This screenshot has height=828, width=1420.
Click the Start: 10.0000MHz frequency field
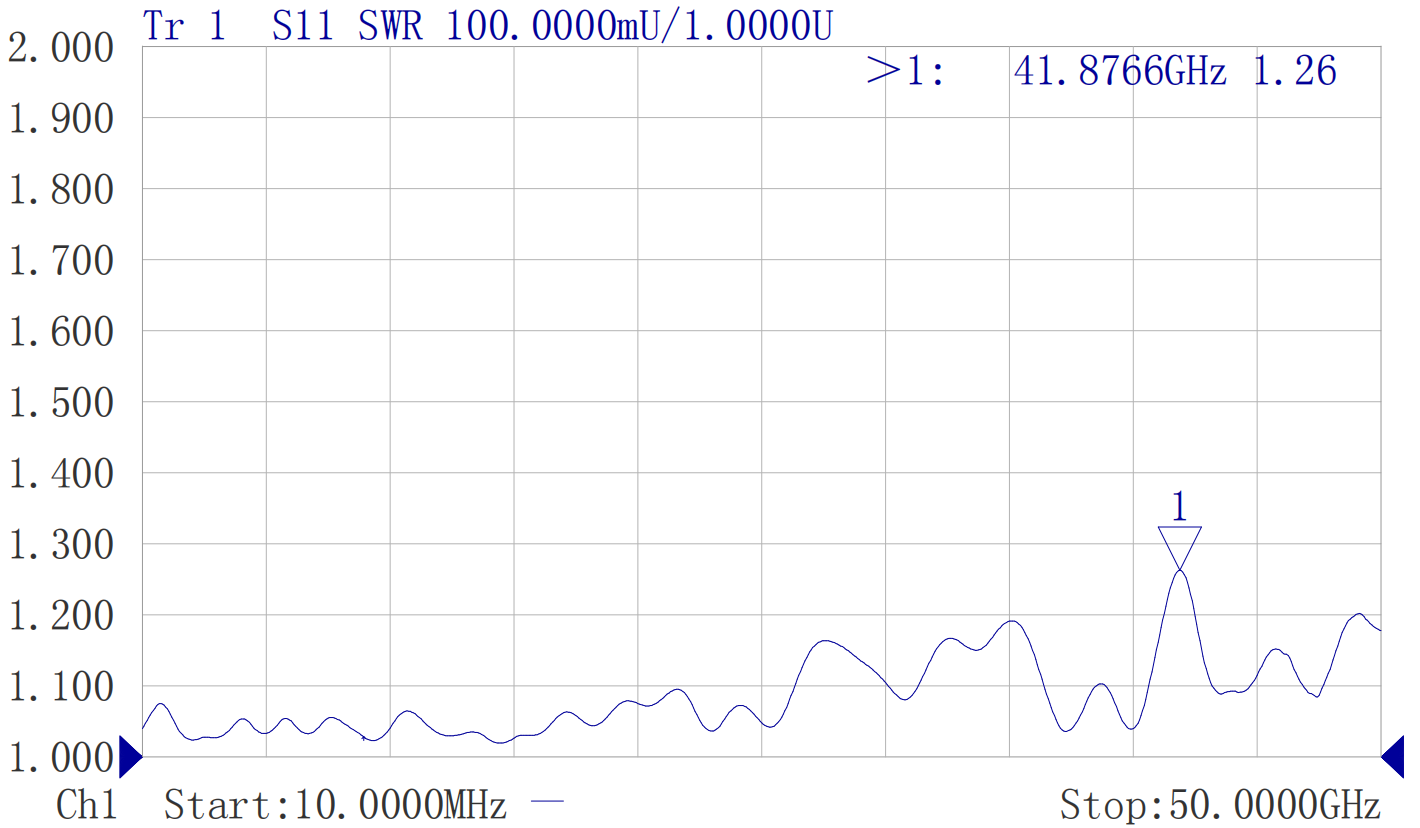pos(335,805)
